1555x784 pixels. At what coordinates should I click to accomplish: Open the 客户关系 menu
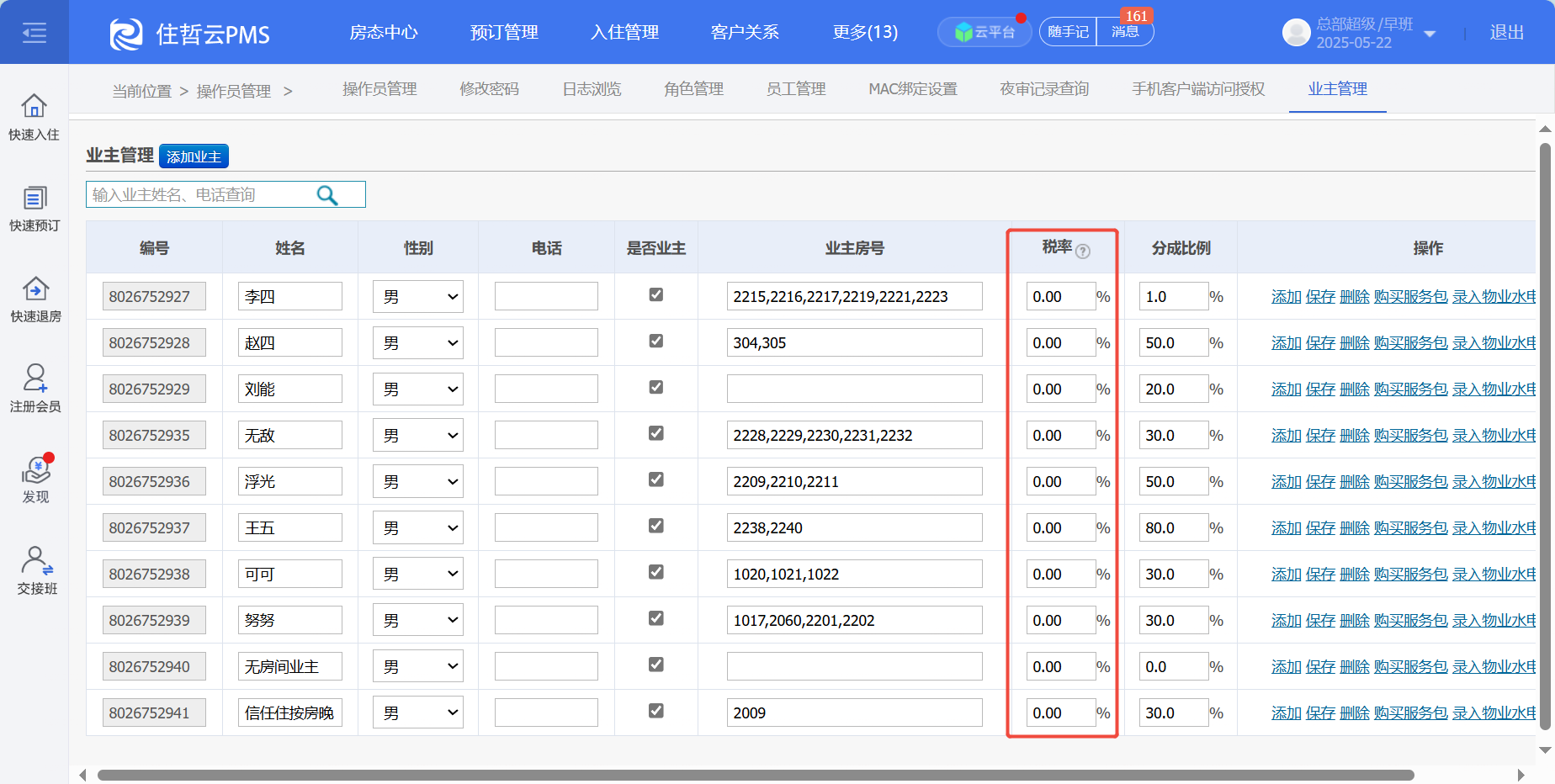(x=745, y=32)
